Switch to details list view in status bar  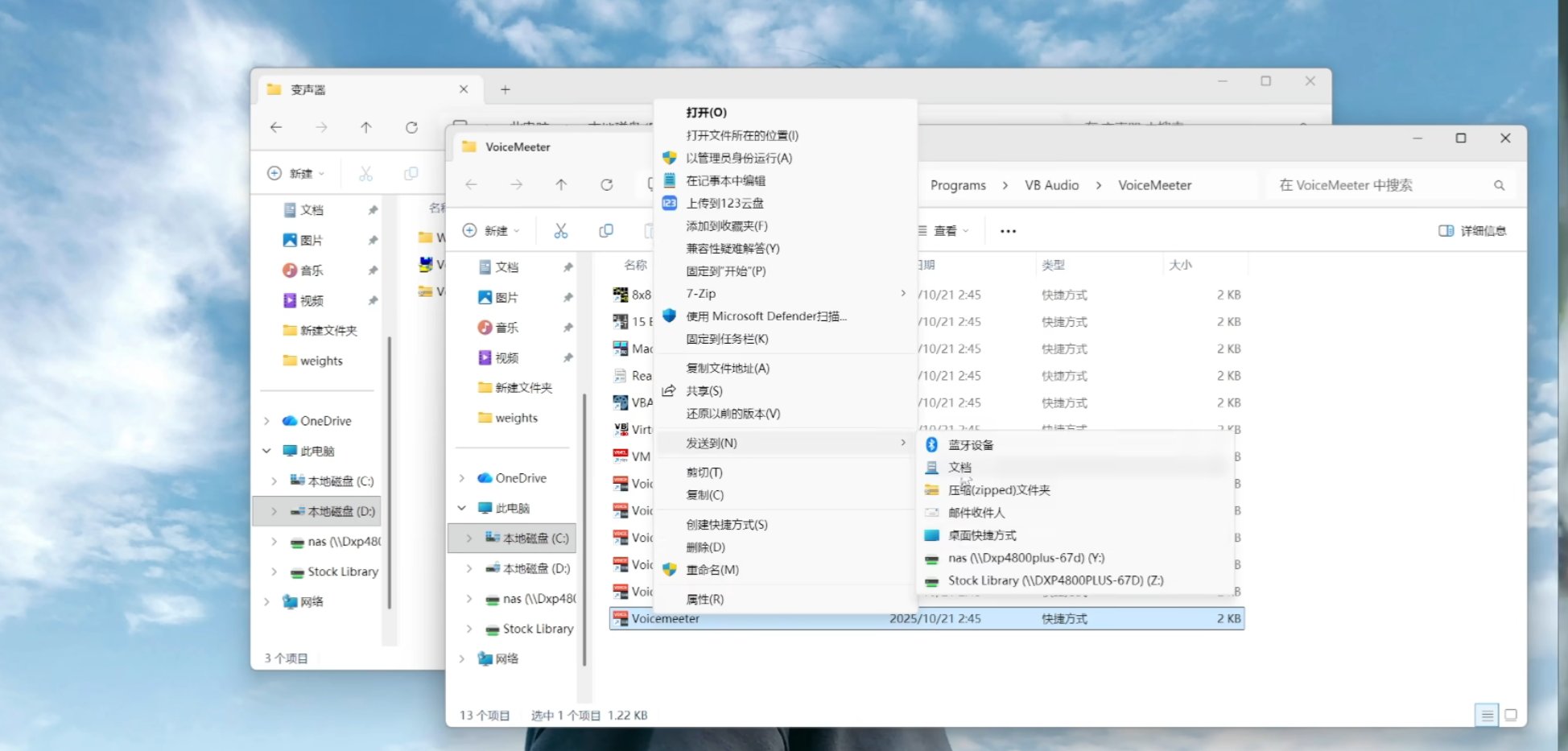point(1487,715)
